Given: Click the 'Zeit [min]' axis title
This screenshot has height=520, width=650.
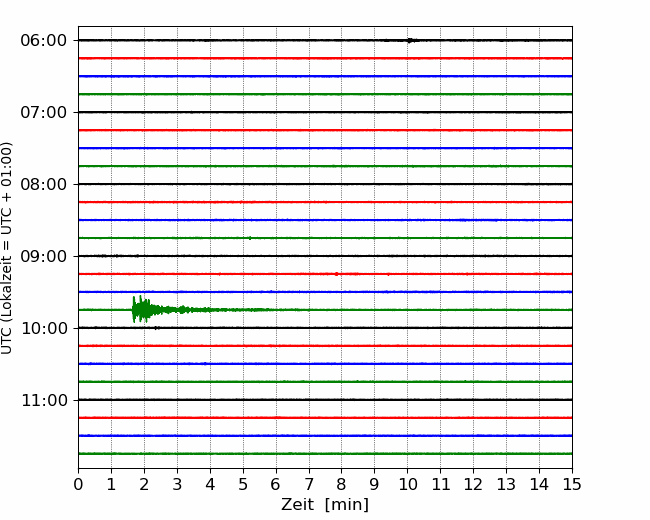Looking at the screenshot, I should coord(325,505).
